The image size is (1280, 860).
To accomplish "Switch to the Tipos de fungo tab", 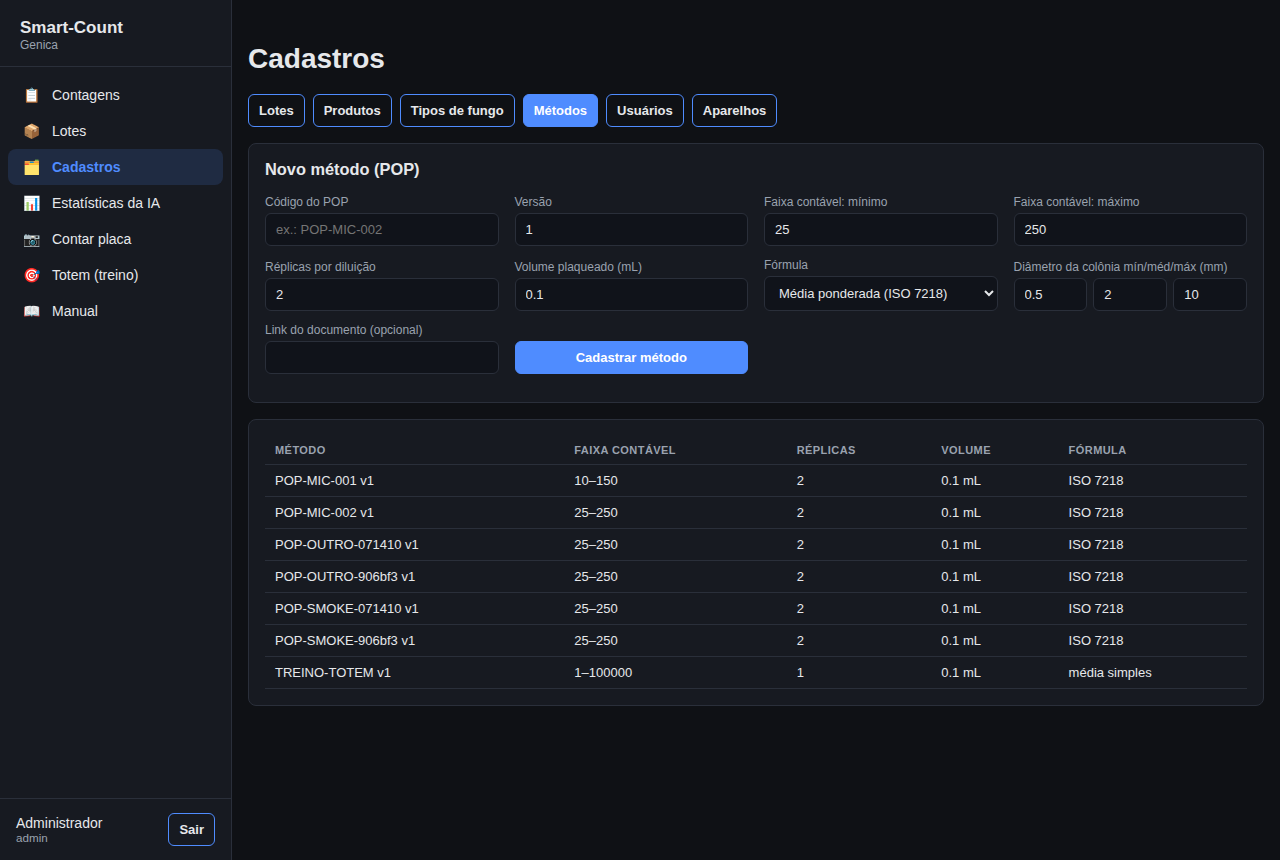I will click(x=457, y=110).
